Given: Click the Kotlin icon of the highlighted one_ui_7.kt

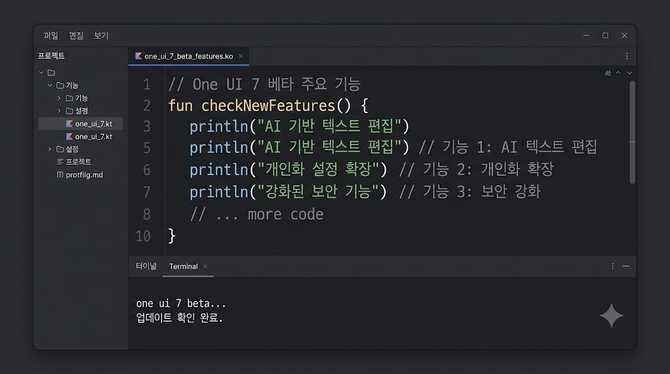Looking at the screenshot, I should click(x=69, y=124).
